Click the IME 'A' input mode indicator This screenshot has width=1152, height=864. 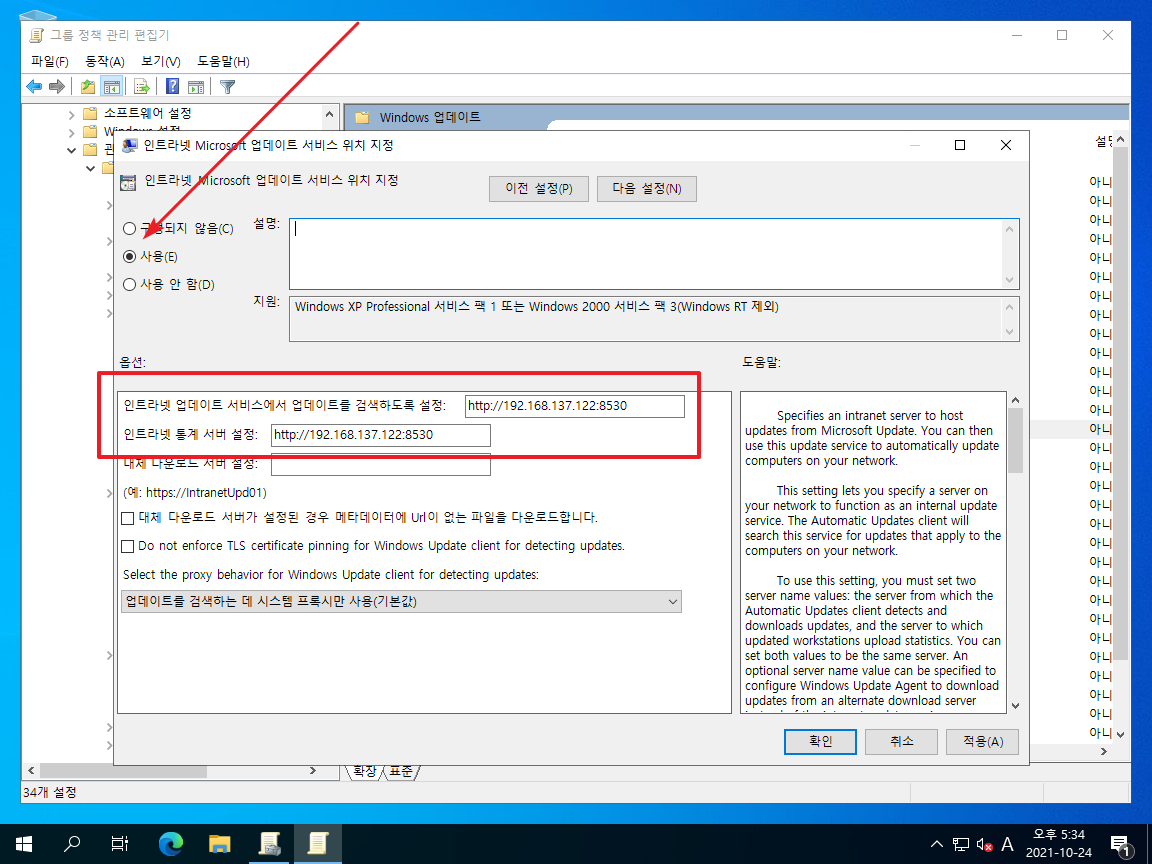[x=1007, y=845]
